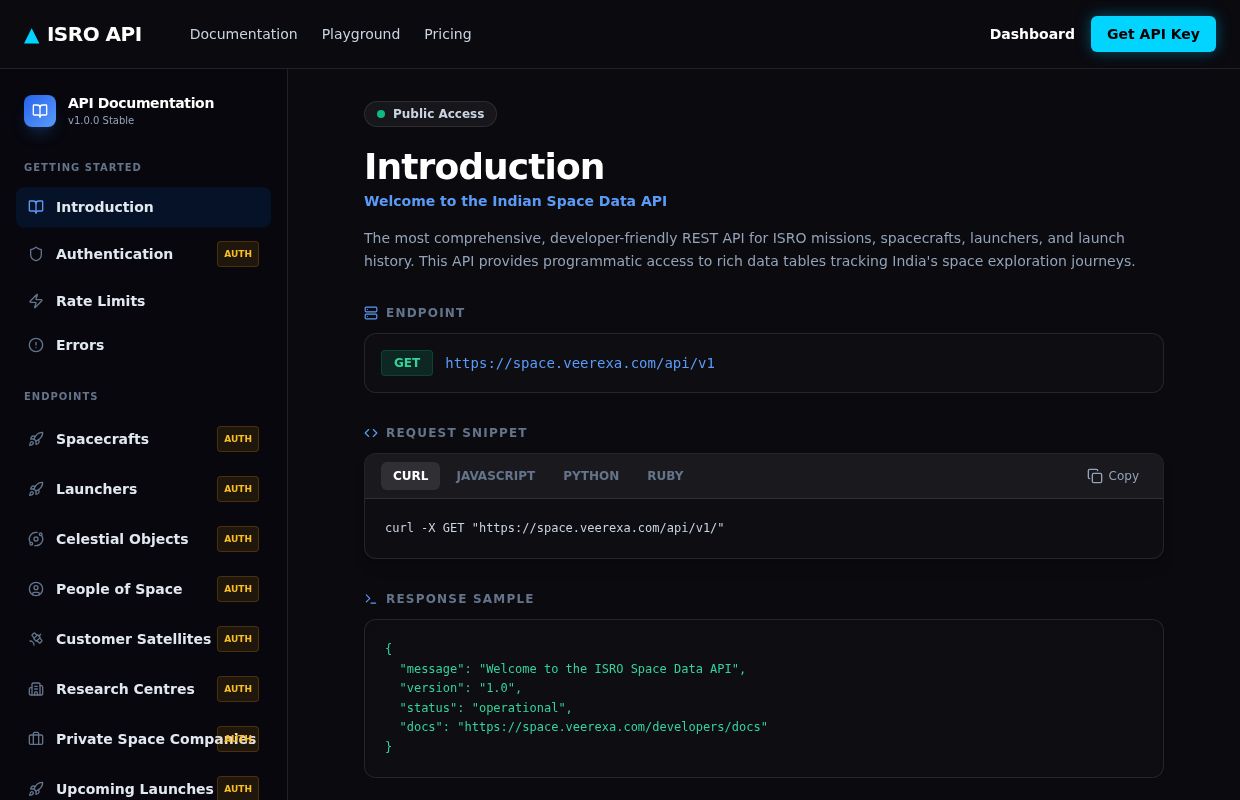Click the AUTH badge next to Celestial Objects
The height and width of the screenshot is (800, 1240).
(x=238, y=539)
